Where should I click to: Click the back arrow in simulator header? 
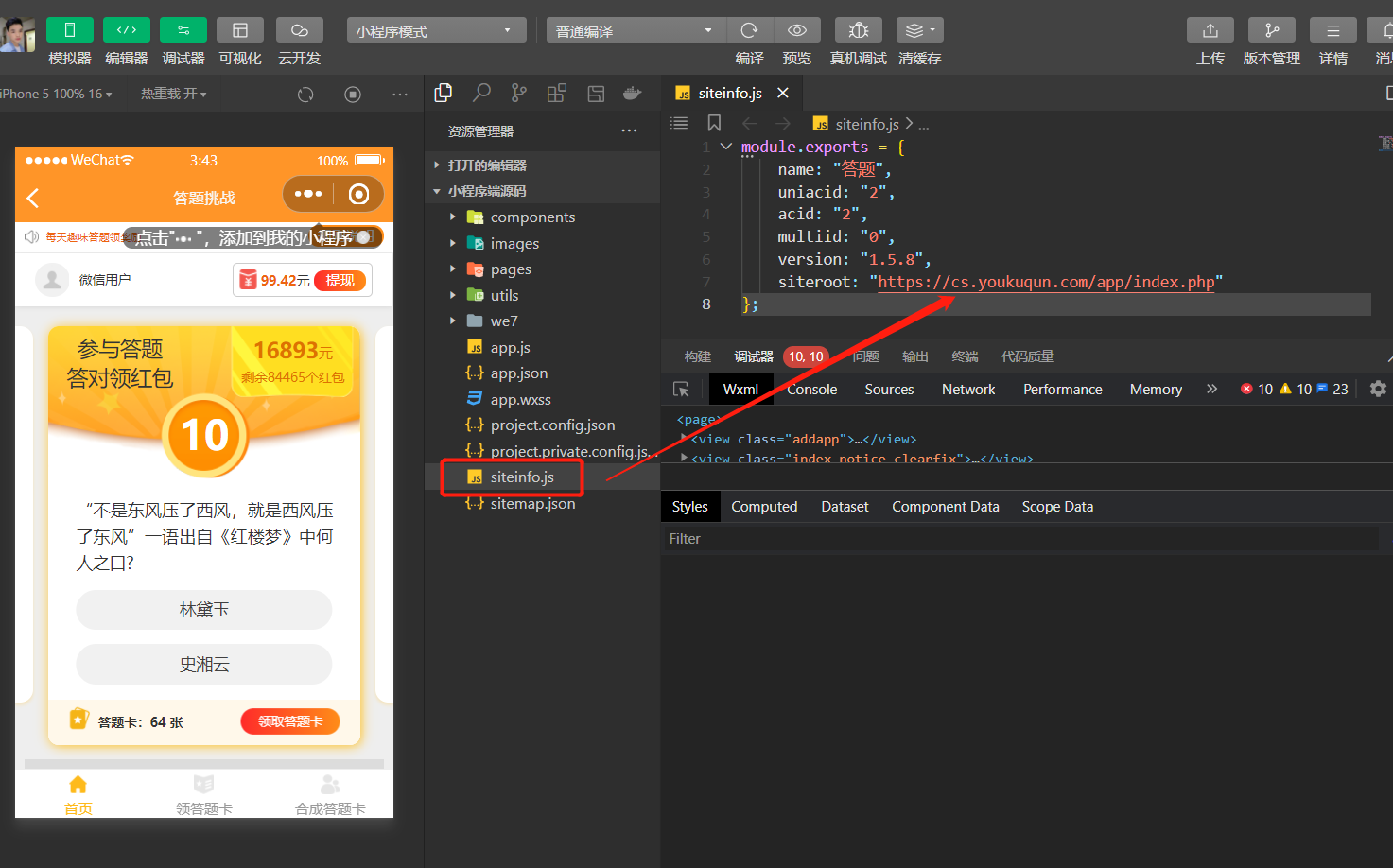(33, 198)
